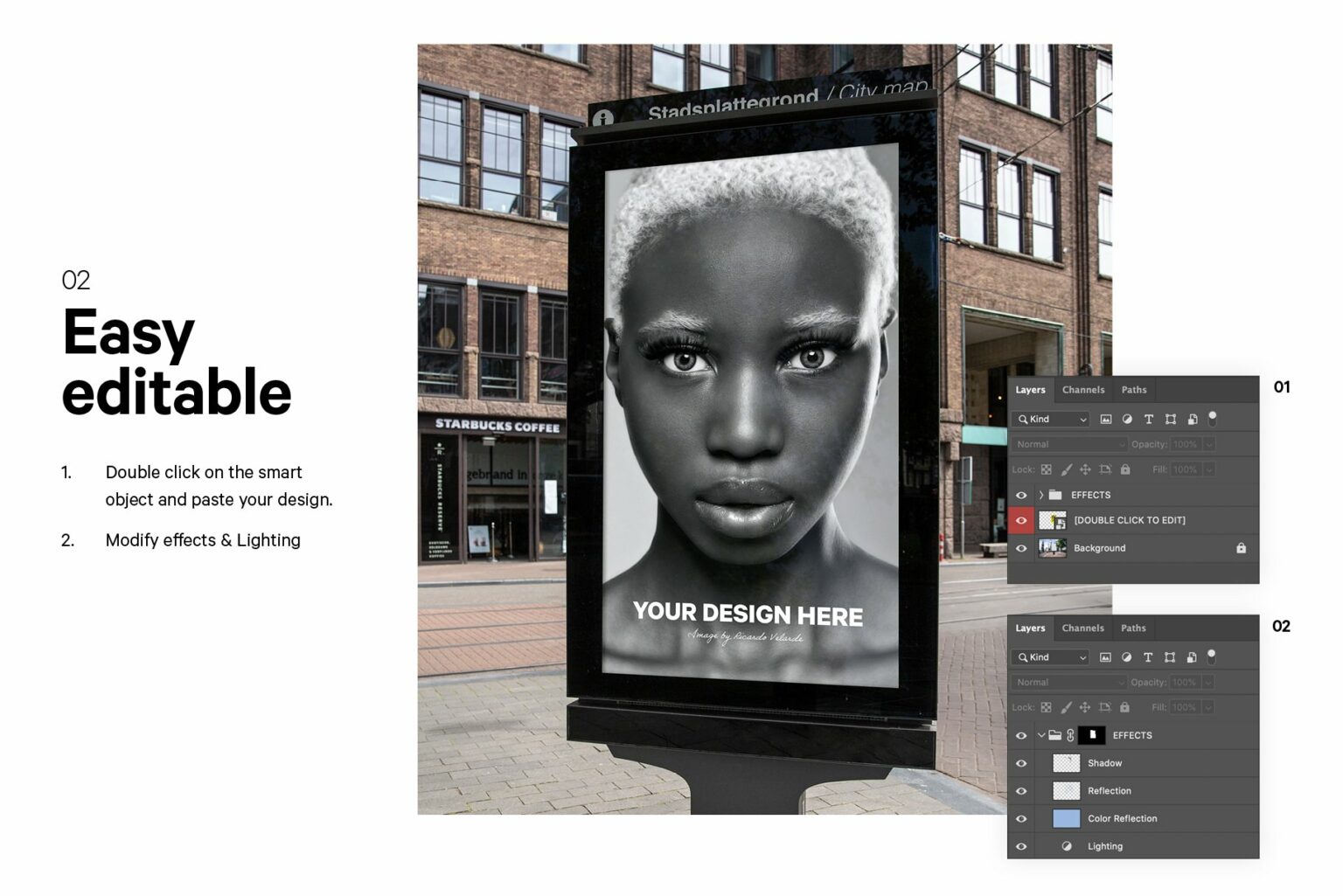The width and height of the screenshot is (1343, 896).
Task: Click the brush icon to lock image pixels
Action: tap(1066, 469)
